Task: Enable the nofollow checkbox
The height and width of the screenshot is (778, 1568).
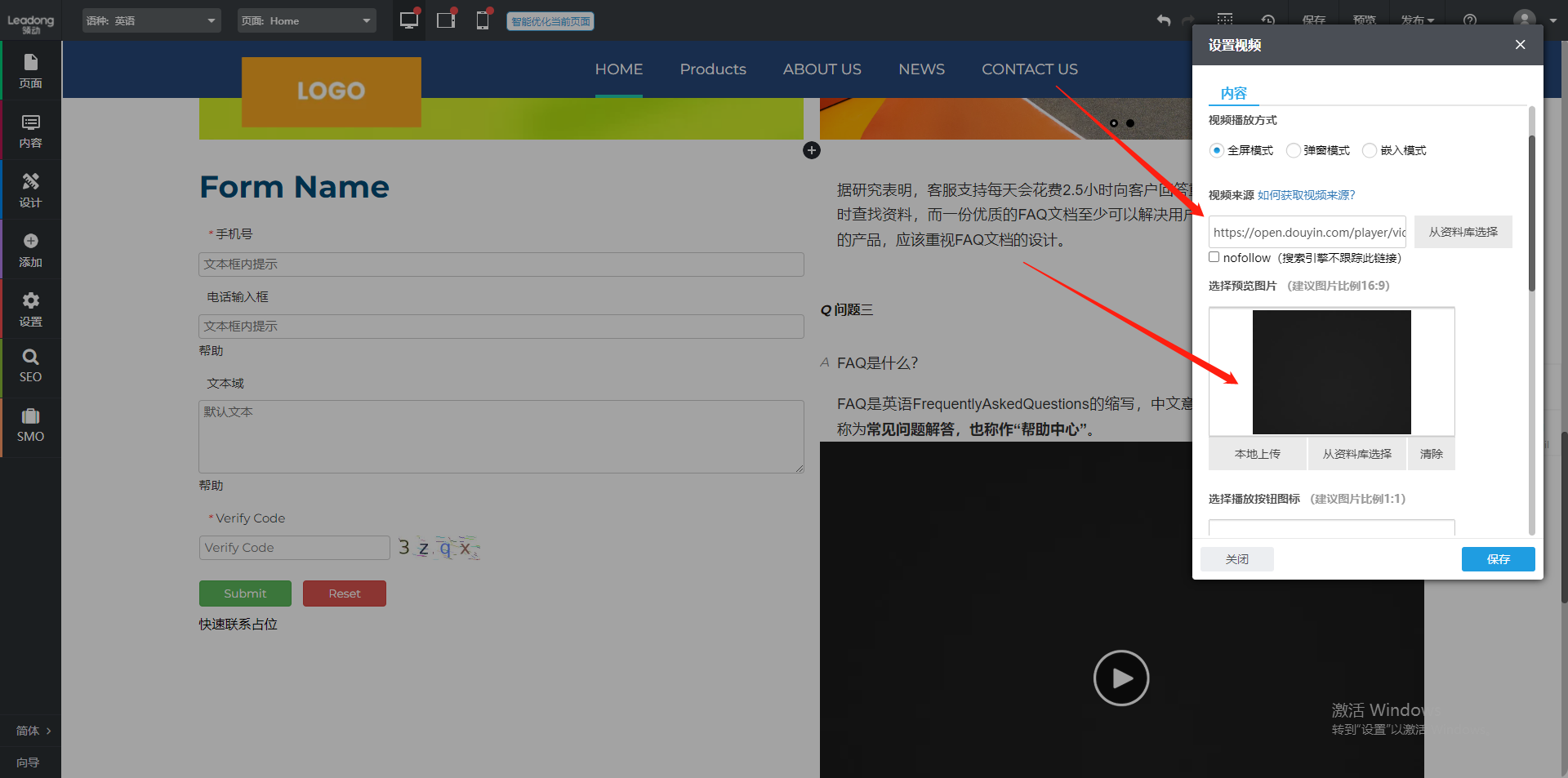Action: 1214,256
